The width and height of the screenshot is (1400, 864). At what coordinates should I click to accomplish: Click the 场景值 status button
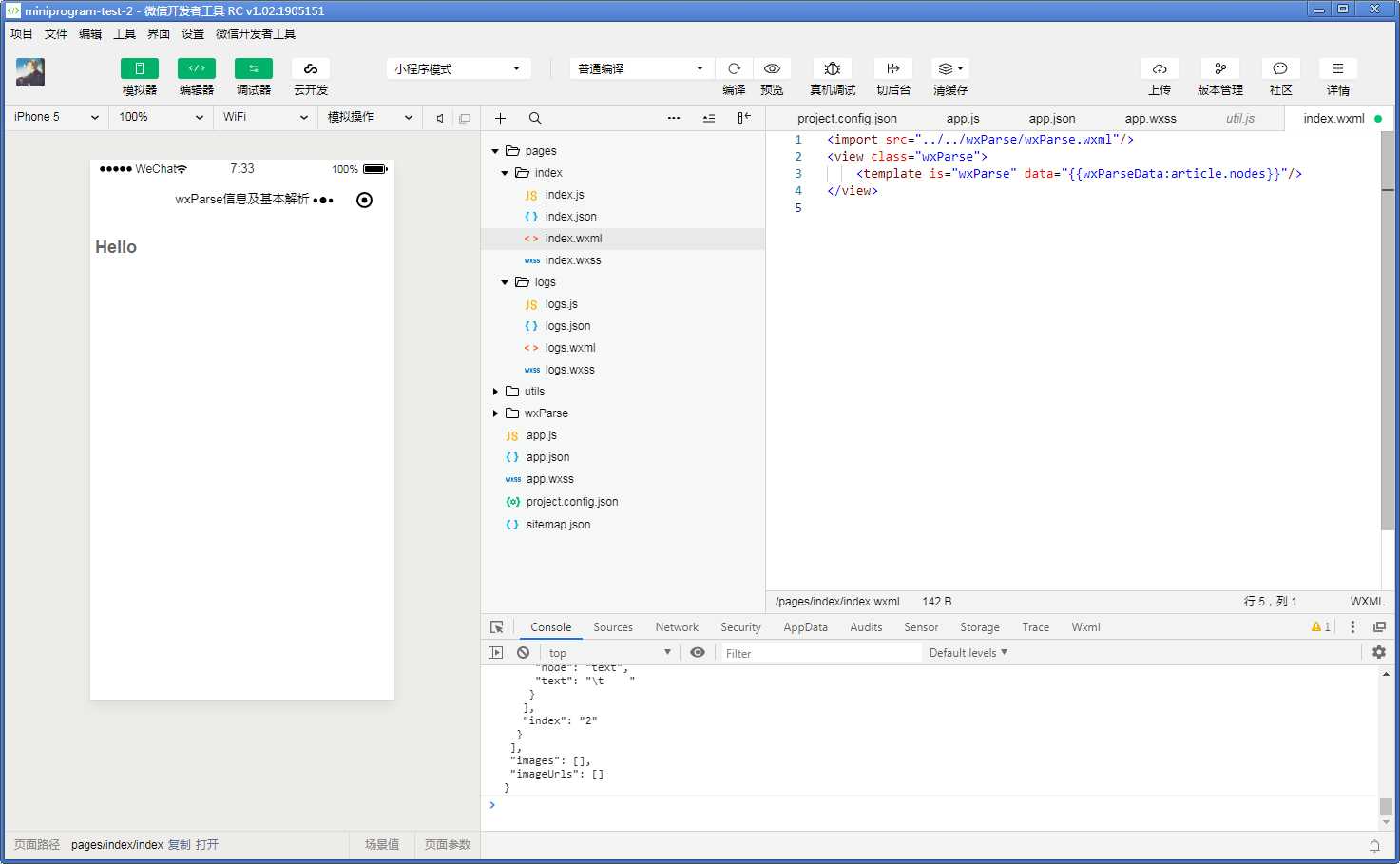click(x=382, y=845)
